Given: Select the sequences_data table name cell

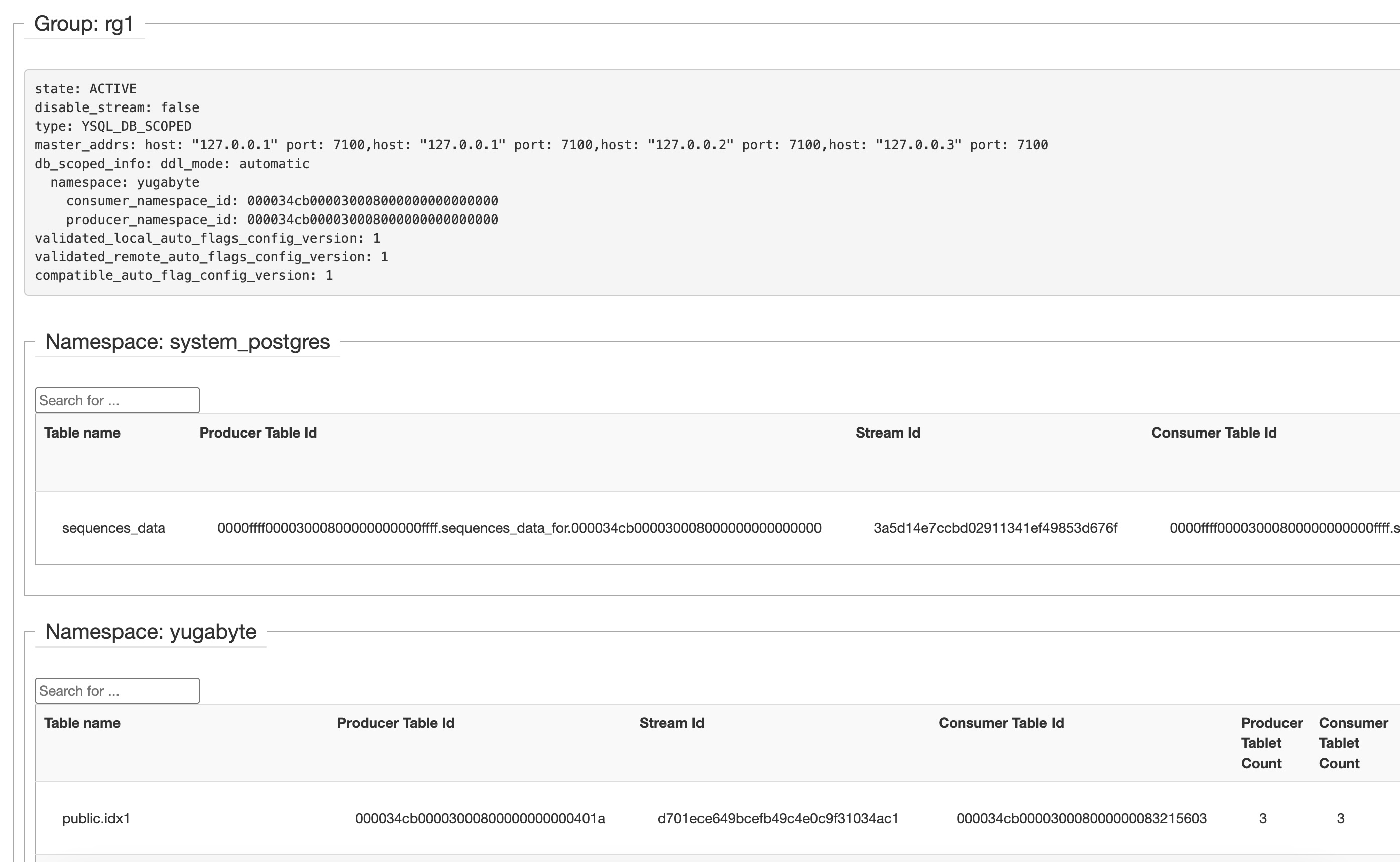Looking at the screenshot, I should [113, 528].
